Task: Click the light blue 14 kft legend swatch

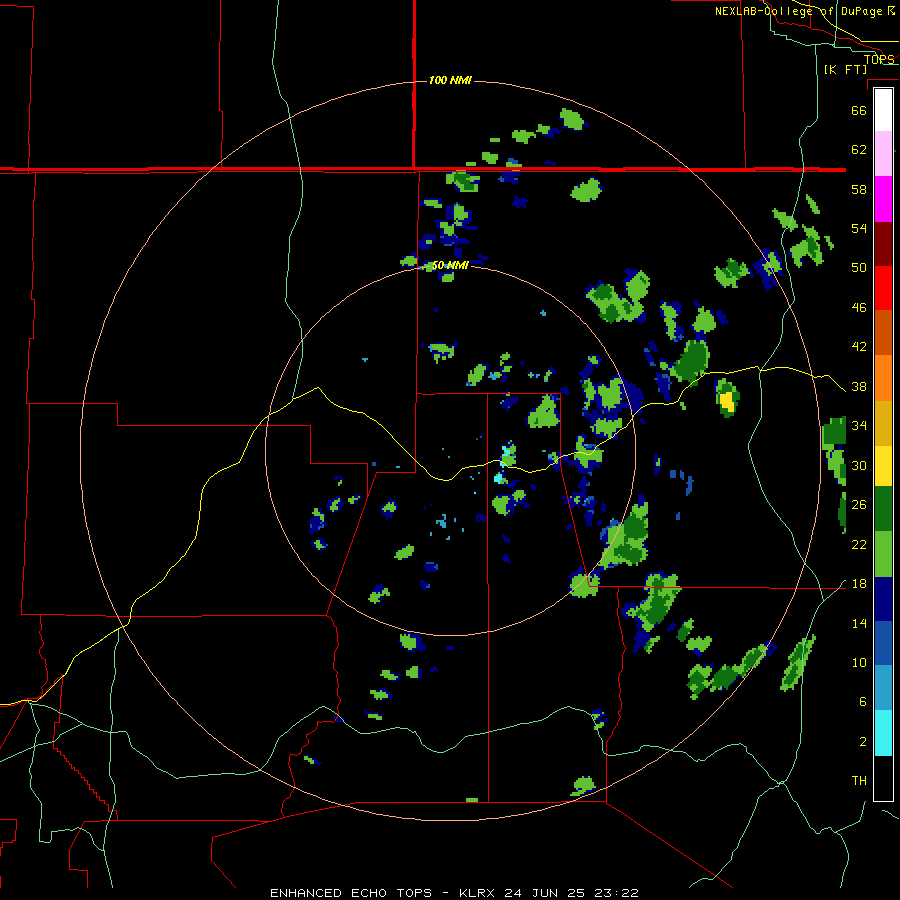Action: (883, 688)
